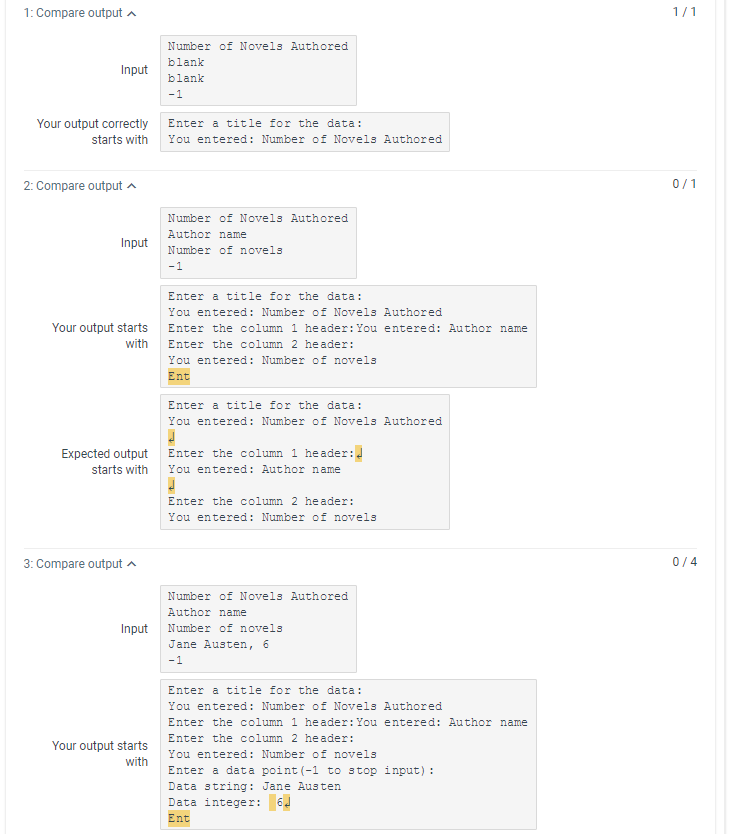Click the highlighted newline symbol in expected output
This screenshot has width=750, height=834.
(172, 437)
